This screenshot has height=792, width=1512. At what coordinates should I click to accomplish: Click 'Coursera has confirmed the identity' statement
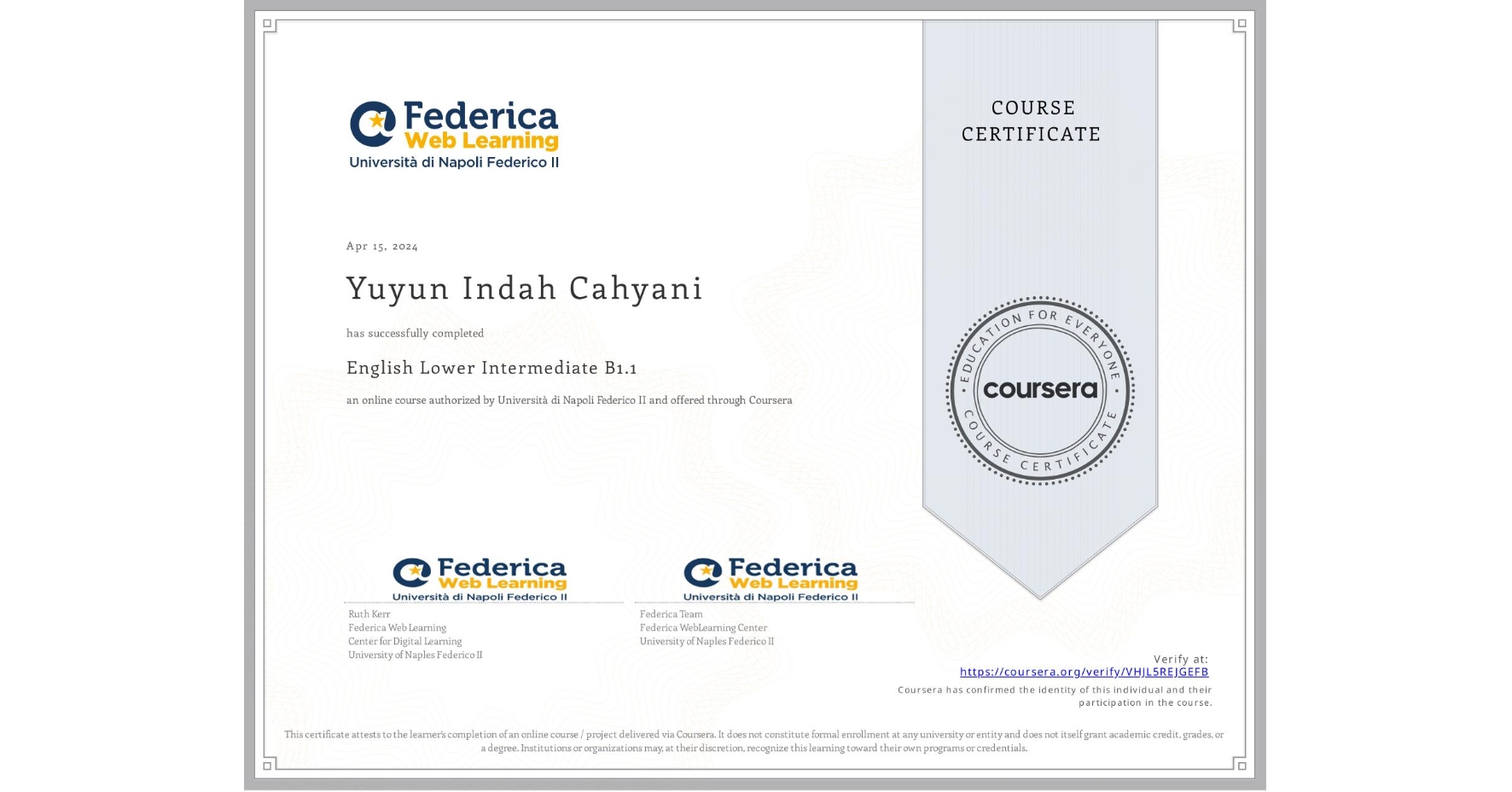[1055, 696]
